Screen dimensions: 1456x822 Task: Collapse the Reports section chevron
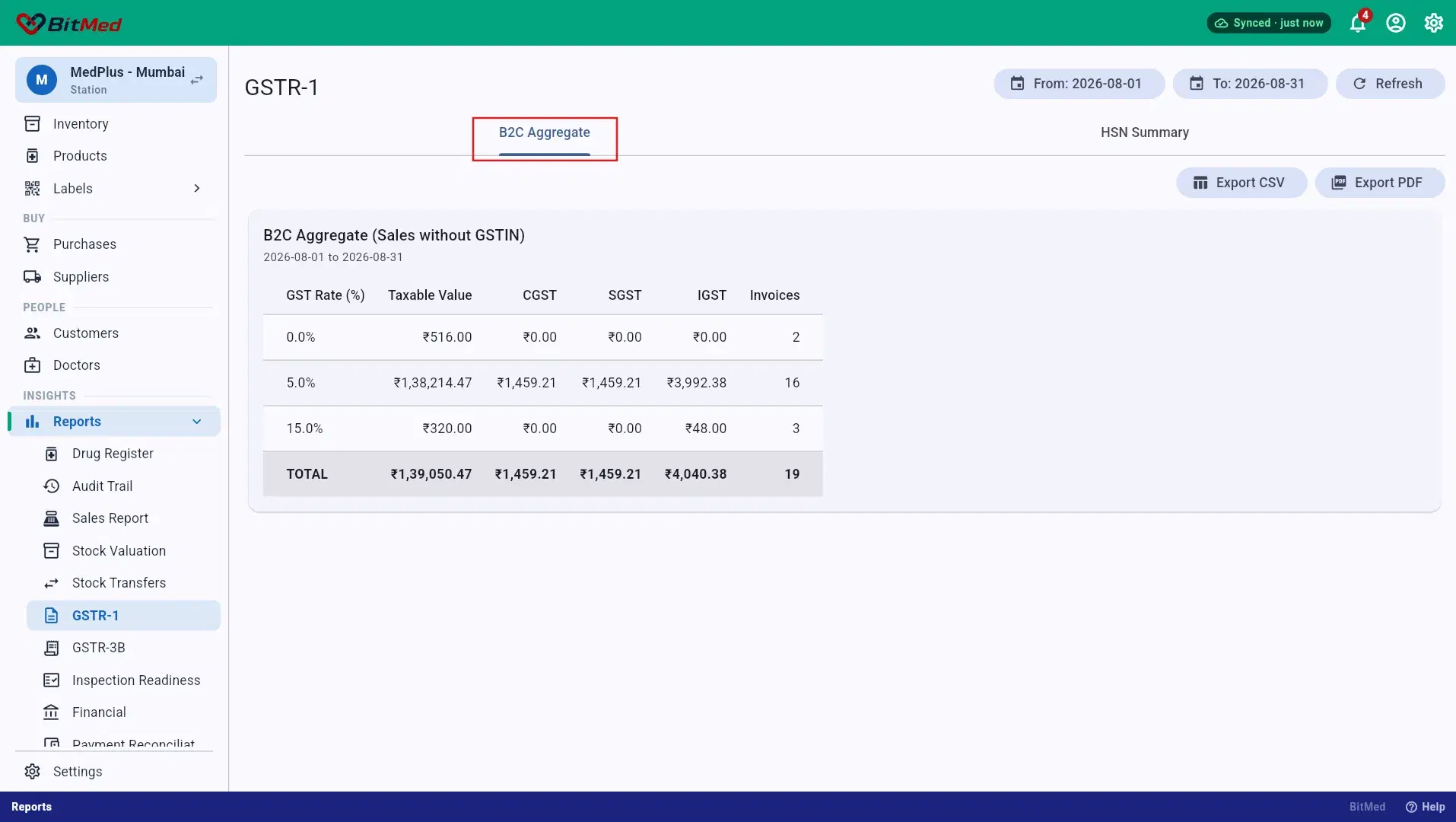coord(197,422)
